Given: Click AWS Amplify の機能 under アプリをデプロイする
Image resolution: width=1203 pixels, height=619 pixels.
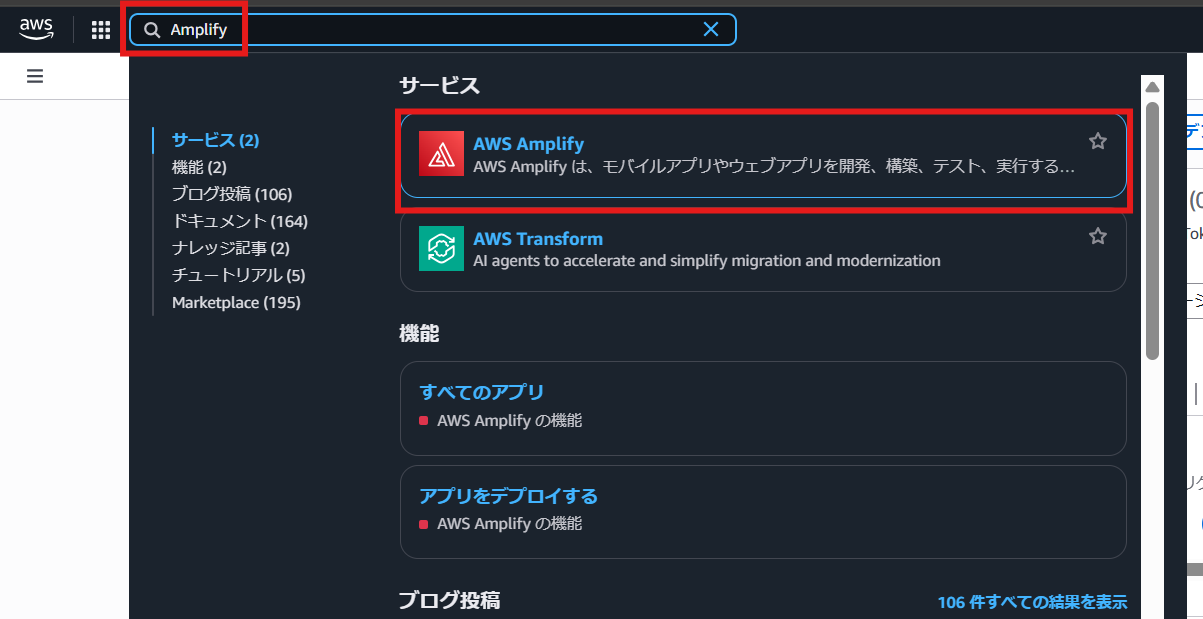Looking at the screenshot, I should pyautogui.click(x=509, y=523).
